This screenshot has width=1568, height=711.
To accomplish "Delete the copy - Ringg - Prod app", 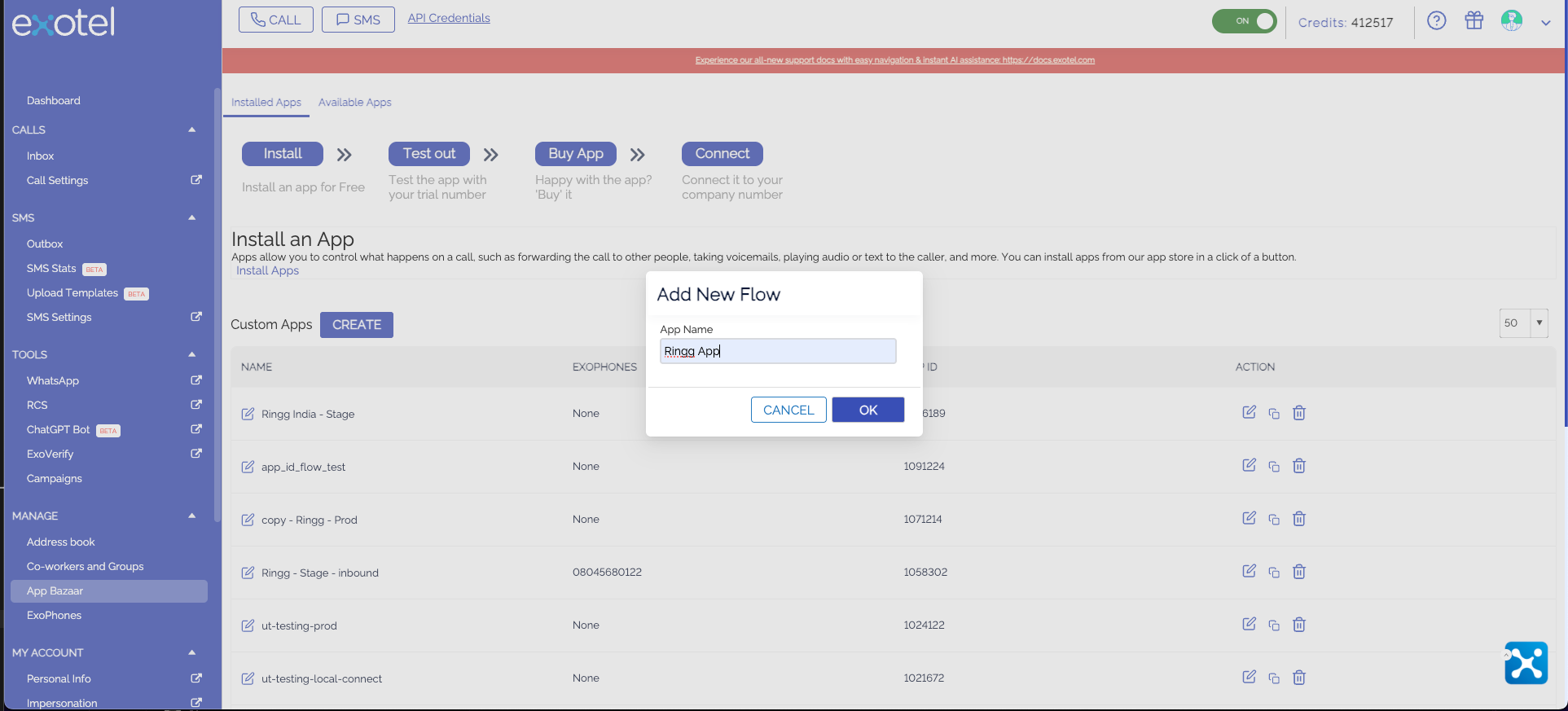I will 1299,519.
